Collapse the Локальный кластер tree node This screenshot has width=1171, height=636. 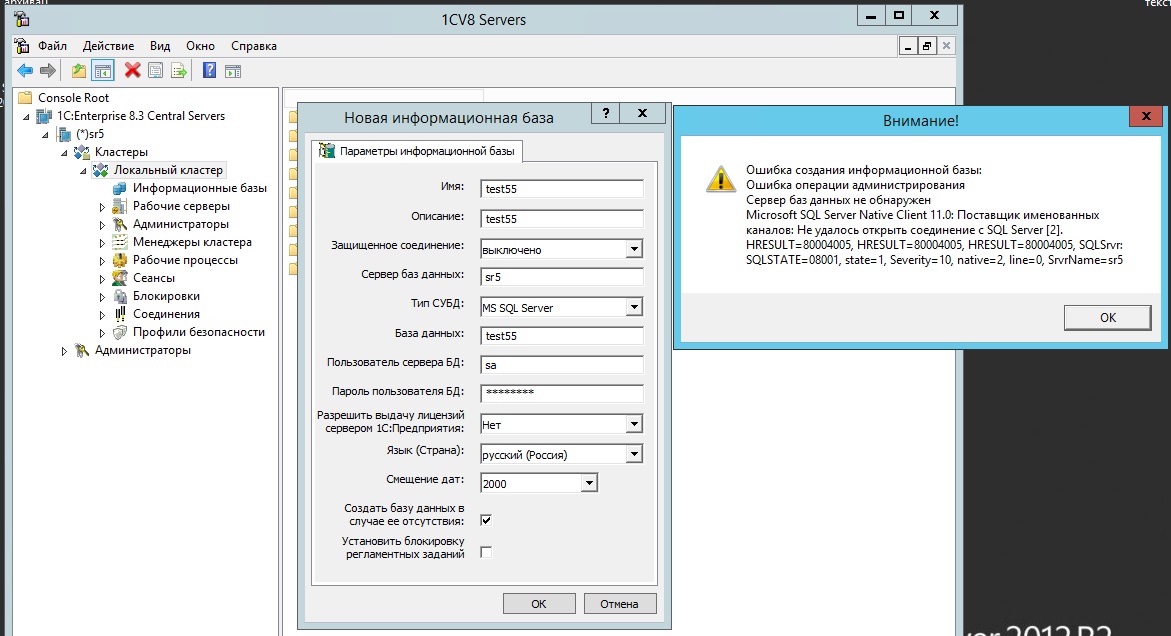[x=83, y=171]
